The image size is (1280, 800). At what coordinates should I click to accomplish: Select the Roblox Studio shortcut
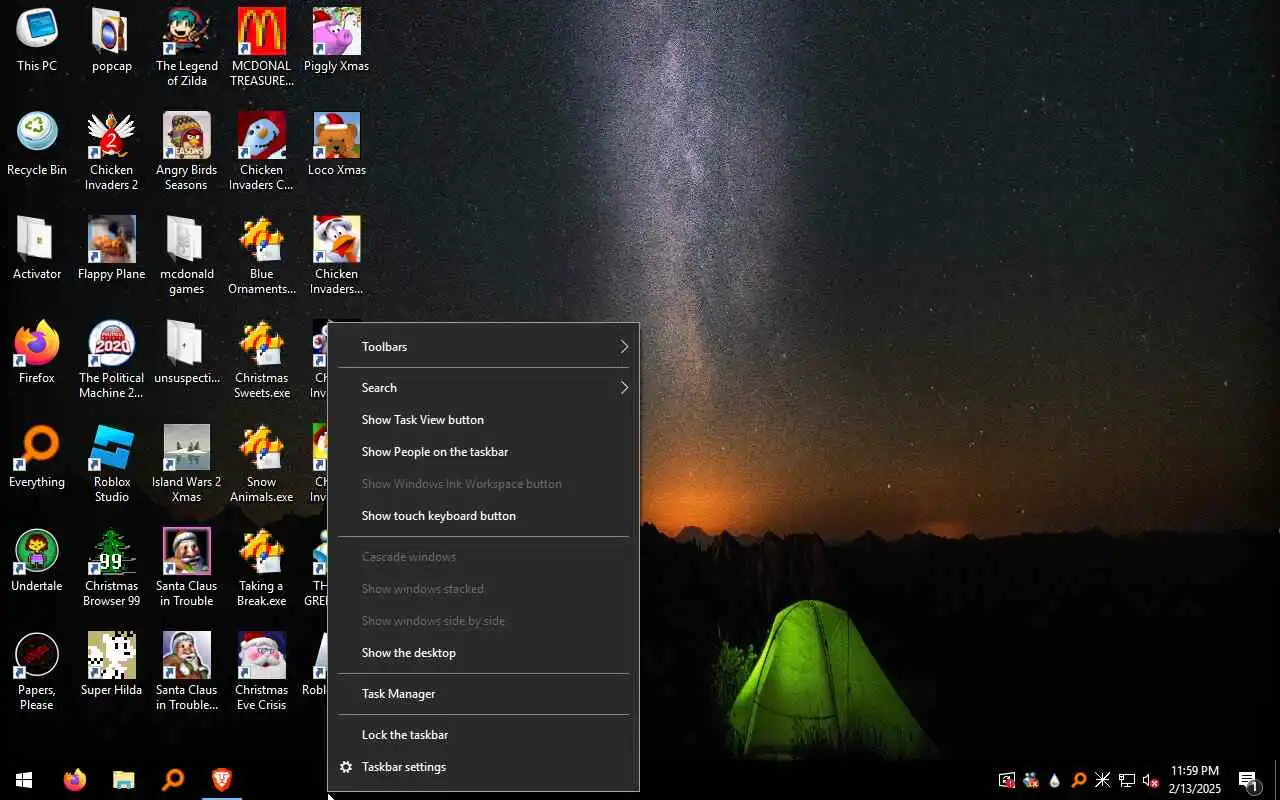tap(112, 464)
